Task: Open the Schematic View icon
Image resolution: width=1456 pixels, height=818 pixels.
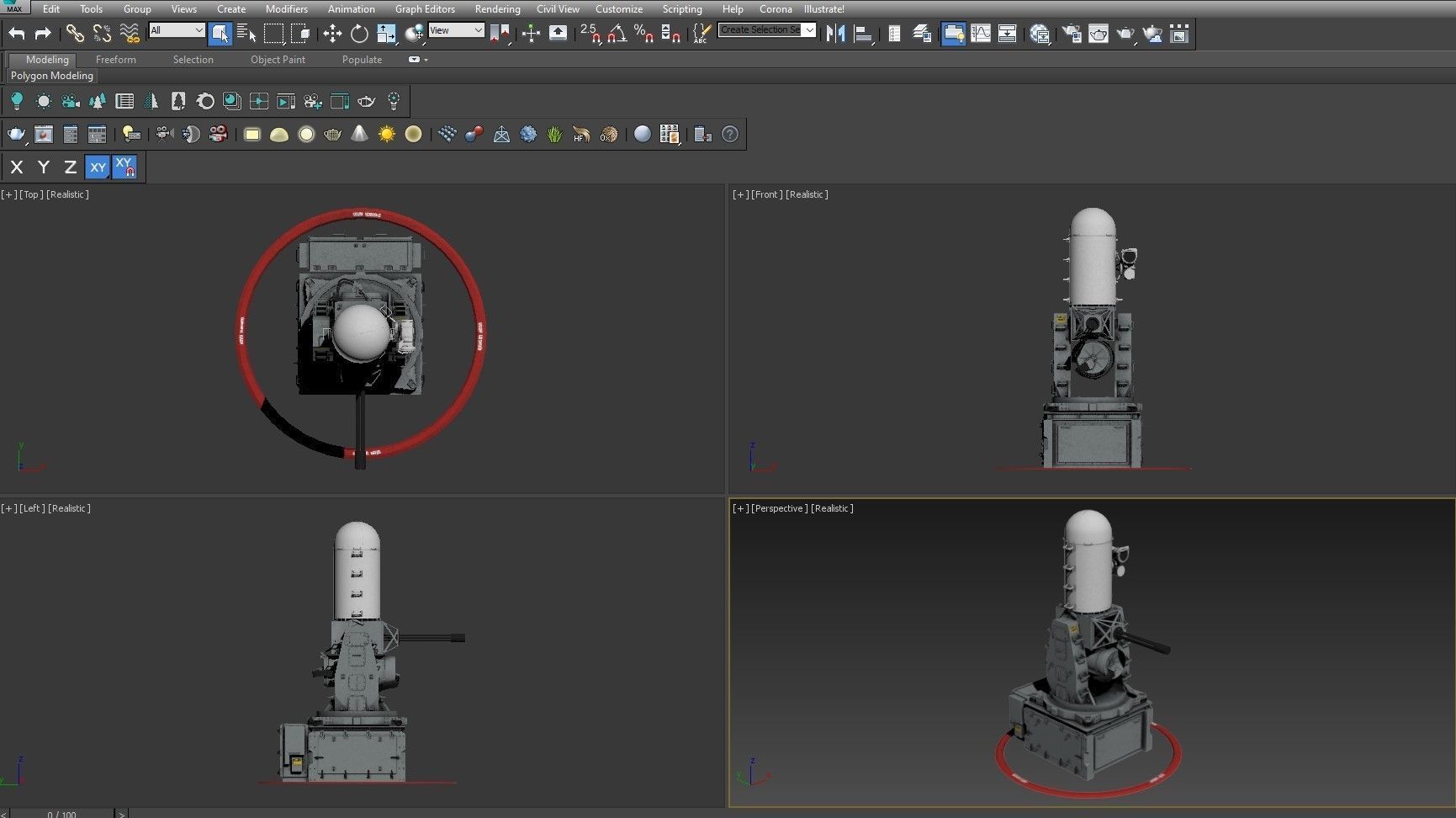Action: click(x=1007, y=34)
